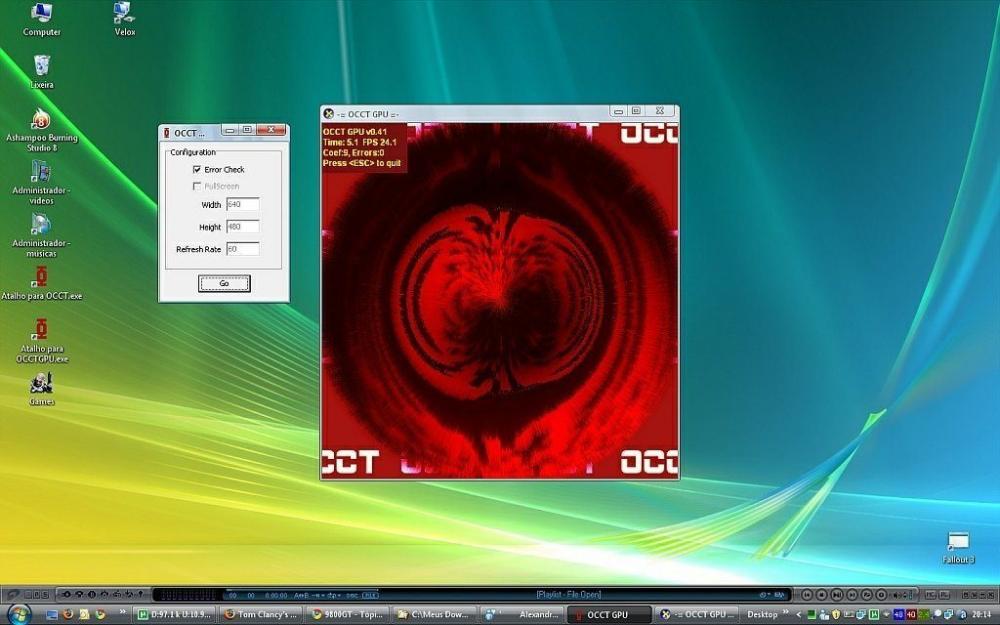Open the Velox desktop shortcut

click(x=124, y=14)
